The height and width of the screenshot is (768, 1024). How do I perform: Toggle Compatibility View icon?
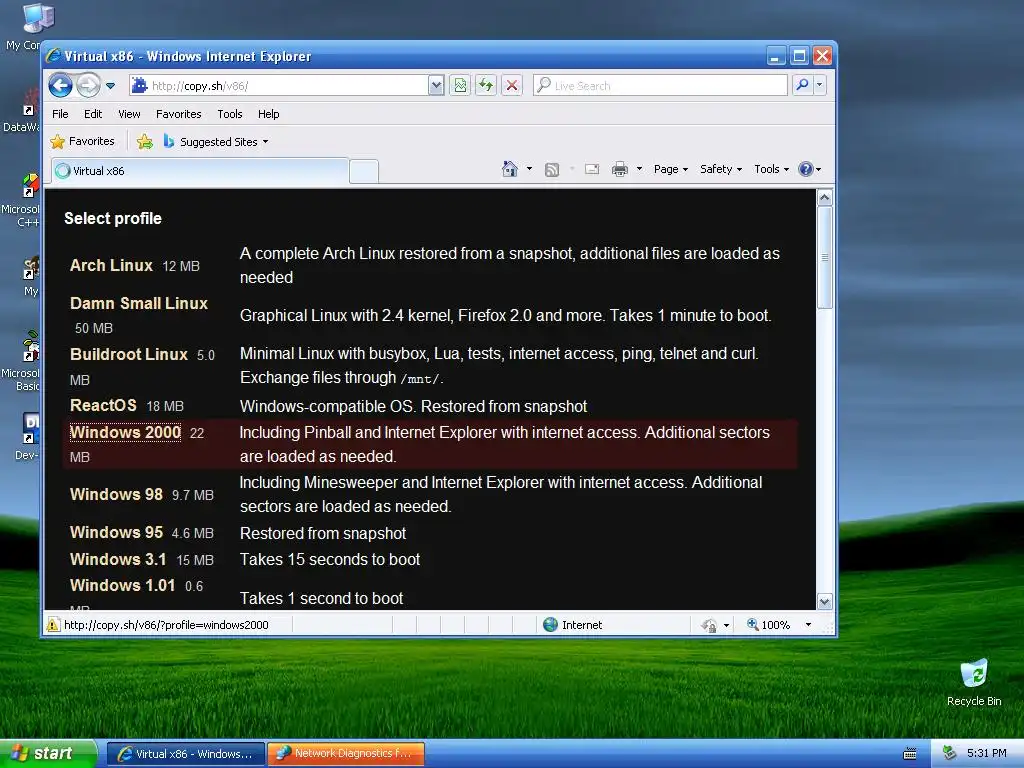(x=460, y=86)
